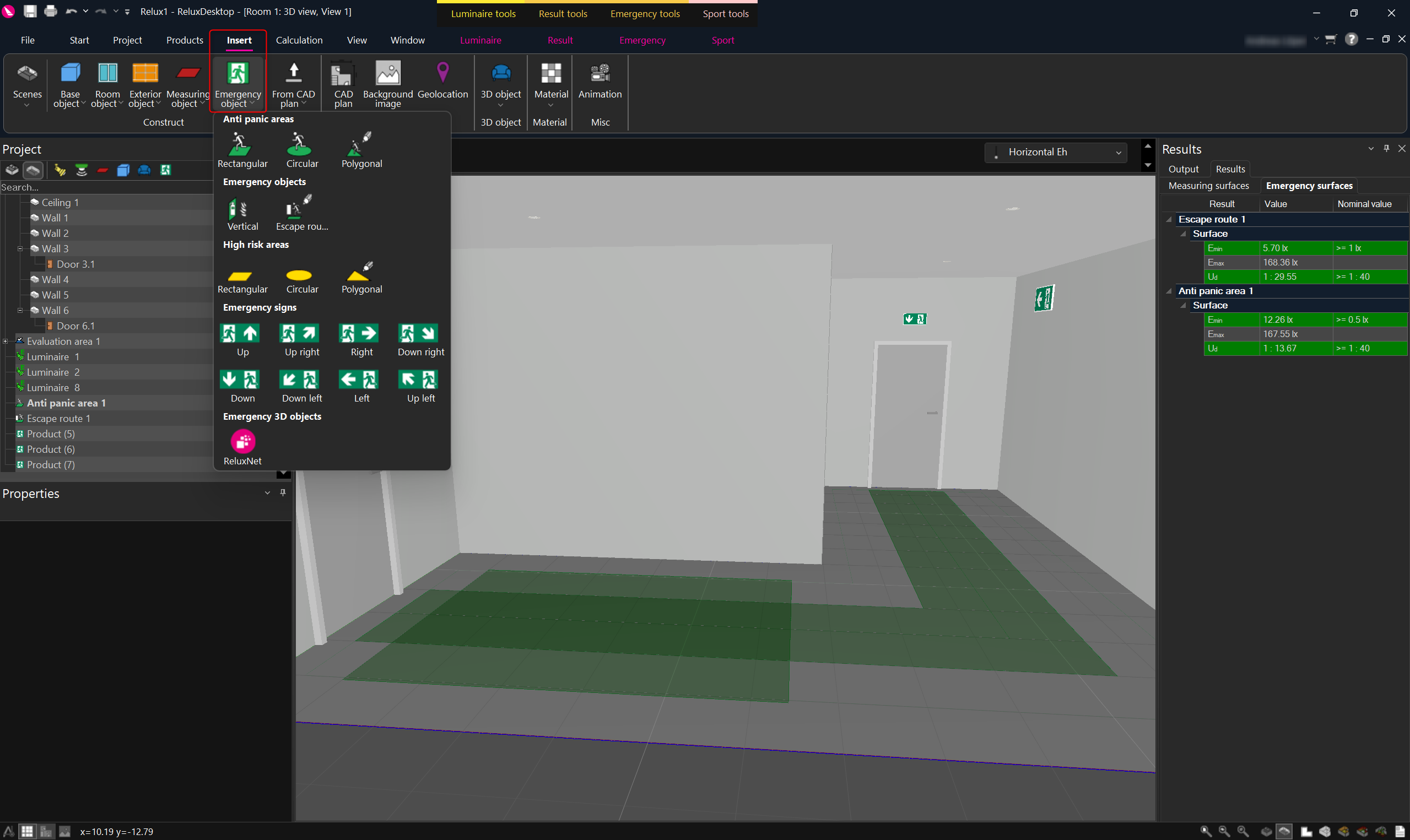Choose the Vertical emergency object
Screen dimensions: 1410x840
[x=242, y=213]
